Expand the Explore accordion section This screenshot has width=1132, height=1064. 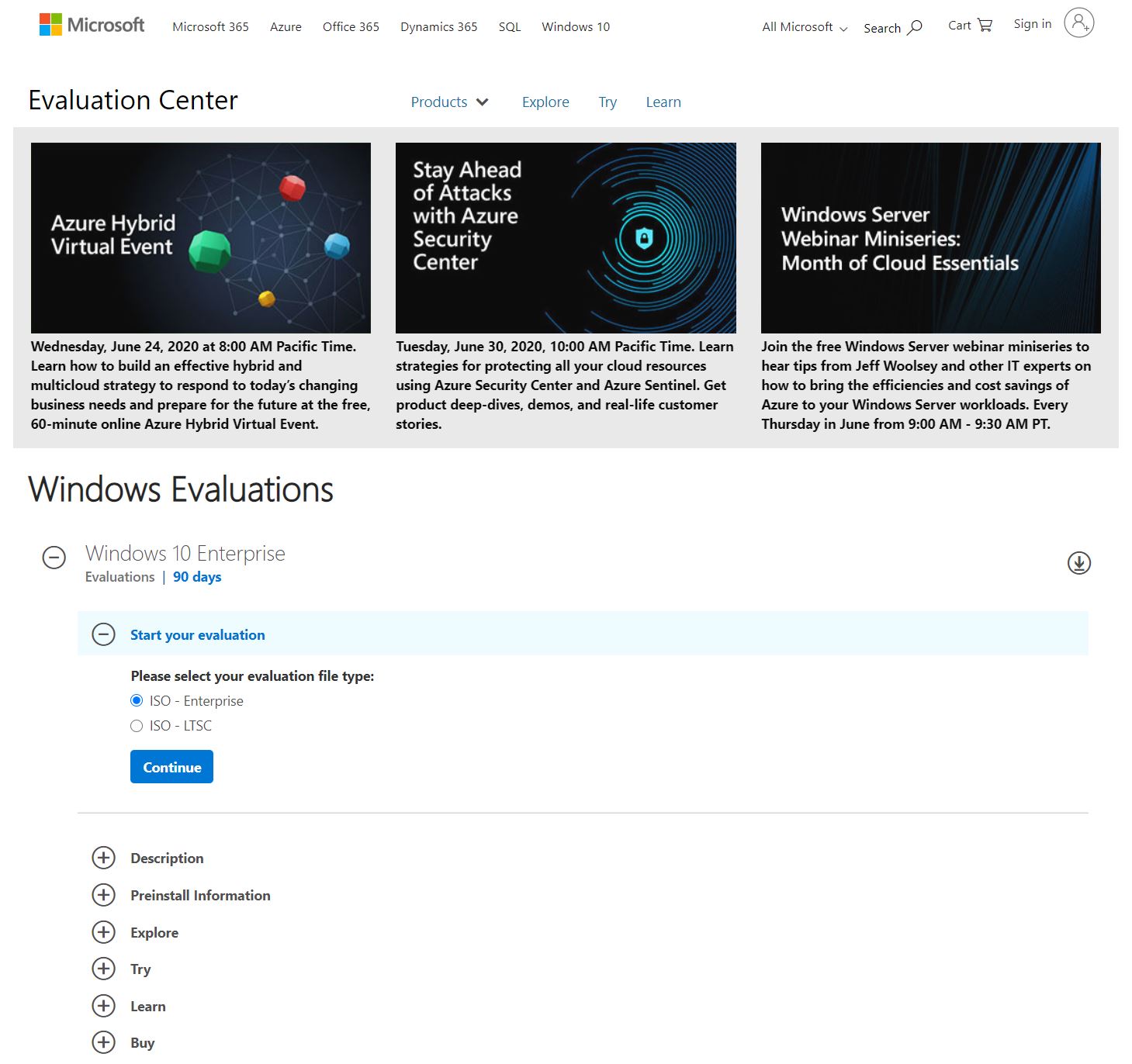(x=103, y=932)
